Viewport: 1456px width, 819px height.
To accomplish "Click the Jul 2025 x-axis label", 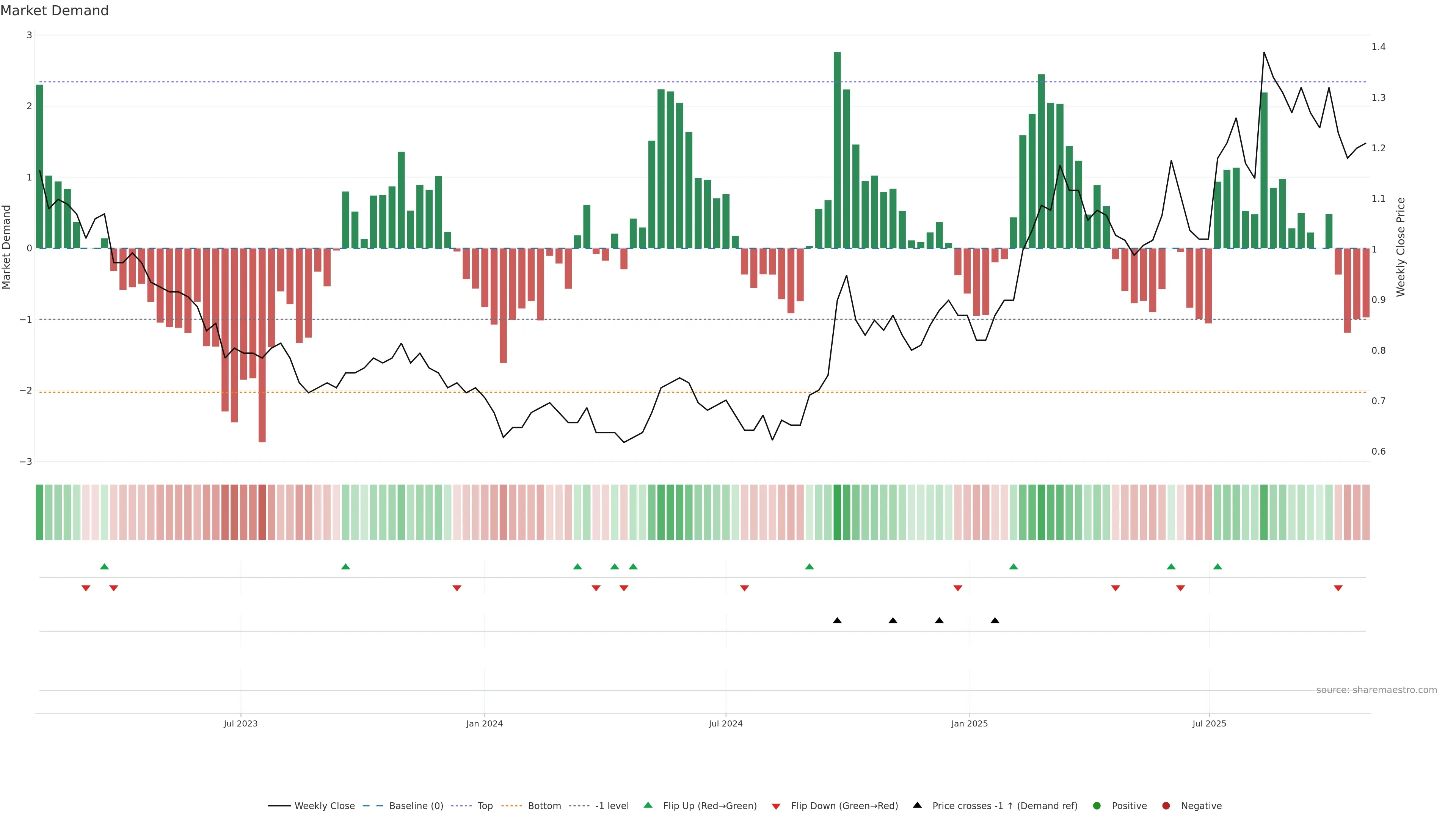I will 1209,723.
